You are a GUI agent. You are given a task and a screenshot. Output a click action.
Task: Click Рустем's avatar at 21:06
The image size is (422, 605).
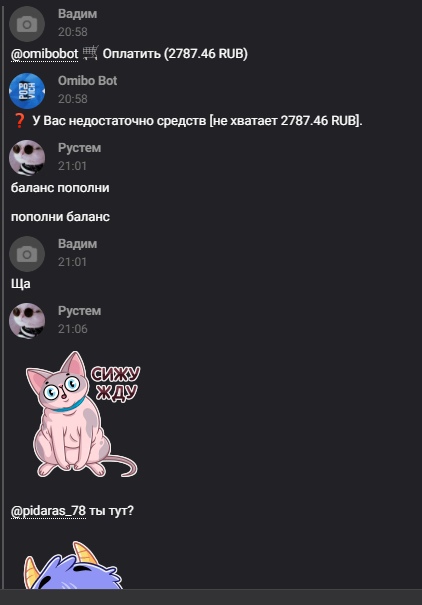coord(27,321)
